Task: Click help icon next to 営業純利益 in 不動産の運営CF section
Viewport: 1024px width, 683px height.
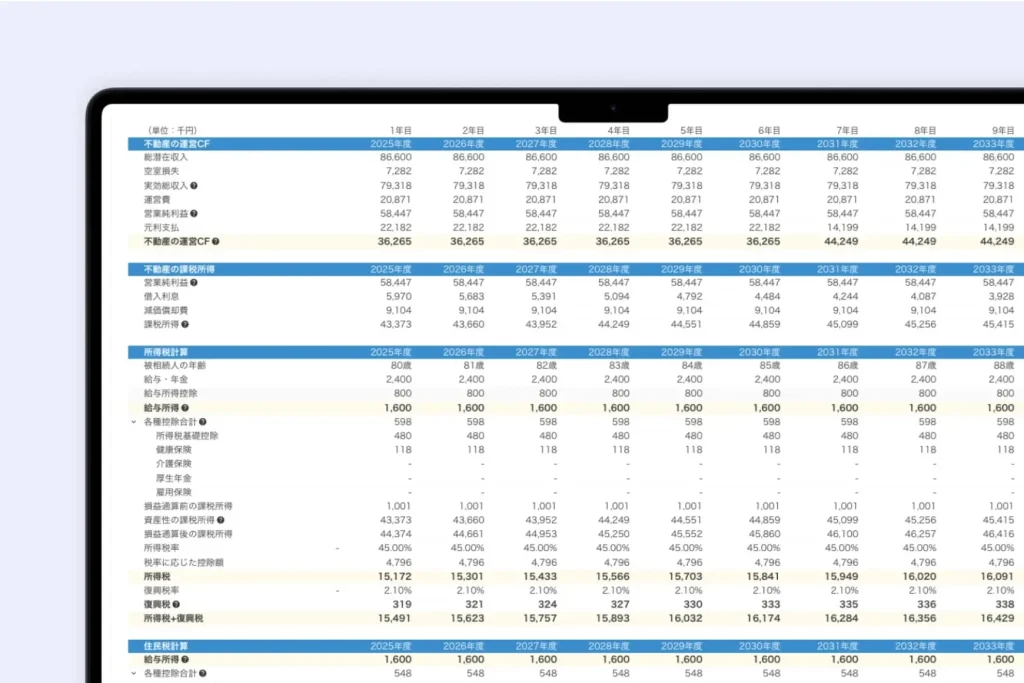Action: point(194,214)
